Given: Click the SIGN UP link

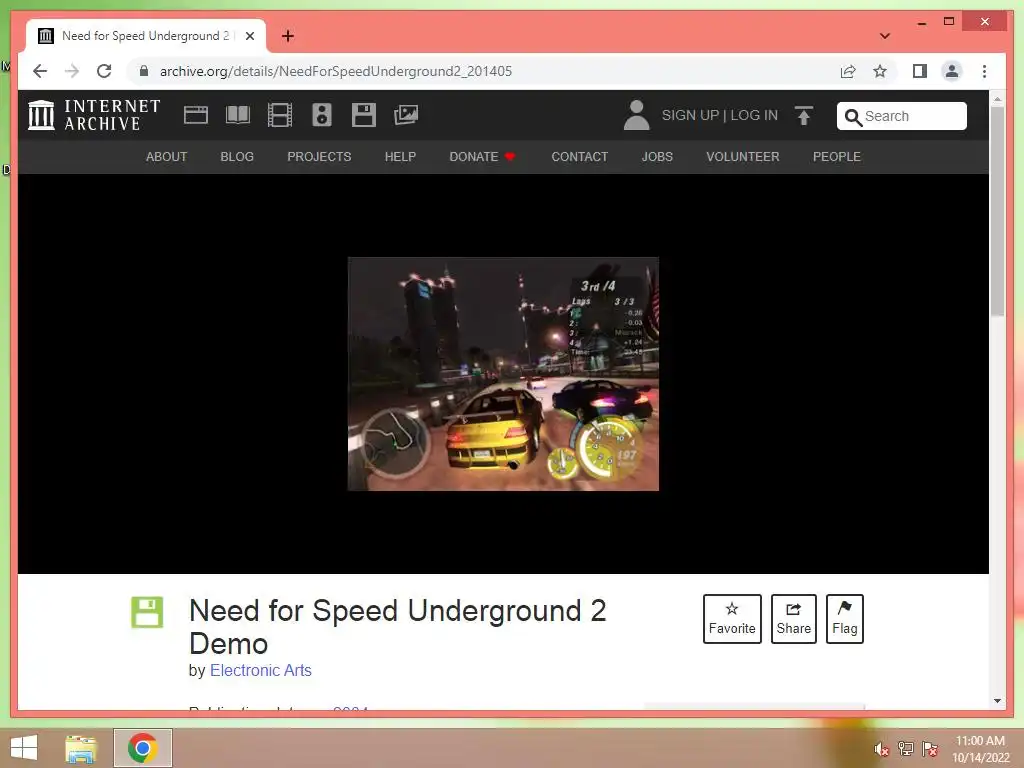Looking at the screenshot, I should (690, 115).
